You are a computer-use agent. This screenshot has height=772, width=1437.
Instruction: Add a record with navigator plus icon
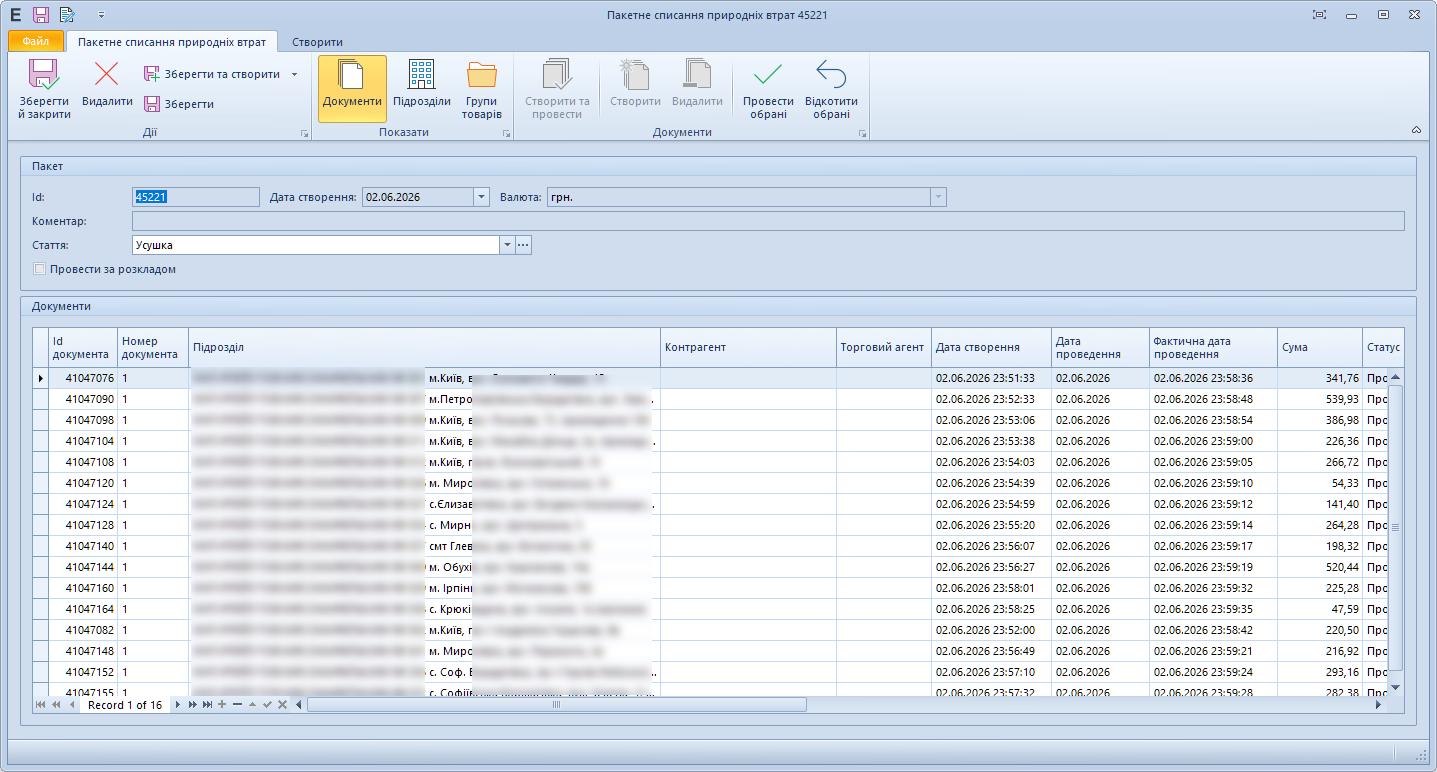[222, 705]
